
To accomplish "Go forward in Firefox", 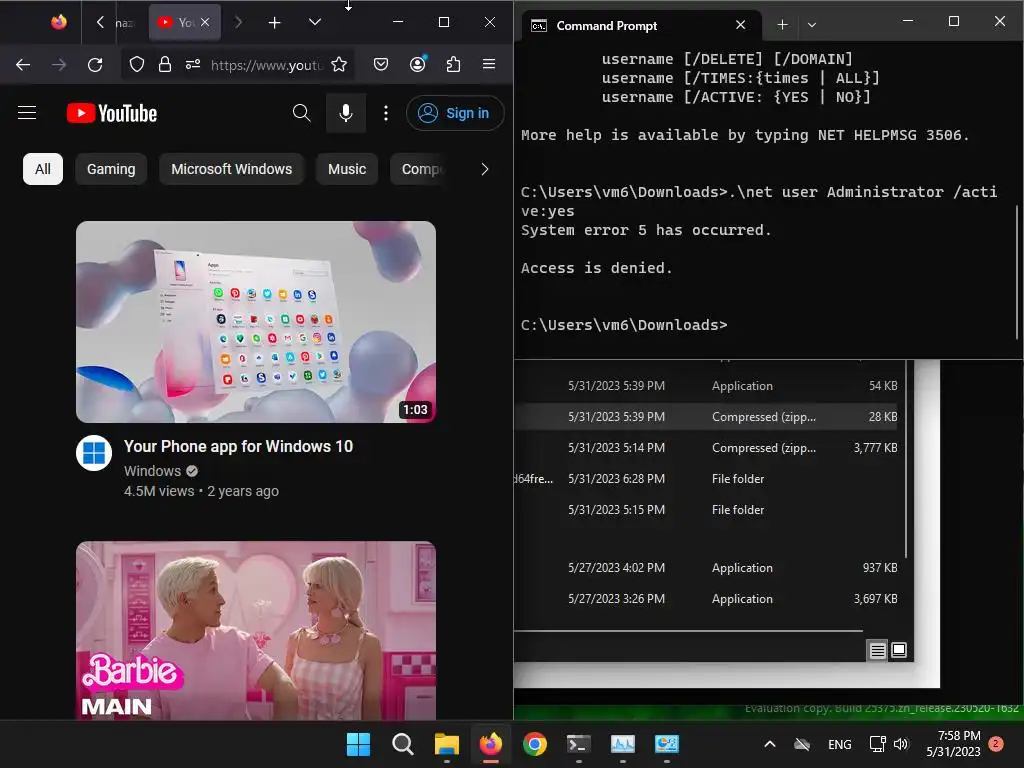I will point(59,65).
